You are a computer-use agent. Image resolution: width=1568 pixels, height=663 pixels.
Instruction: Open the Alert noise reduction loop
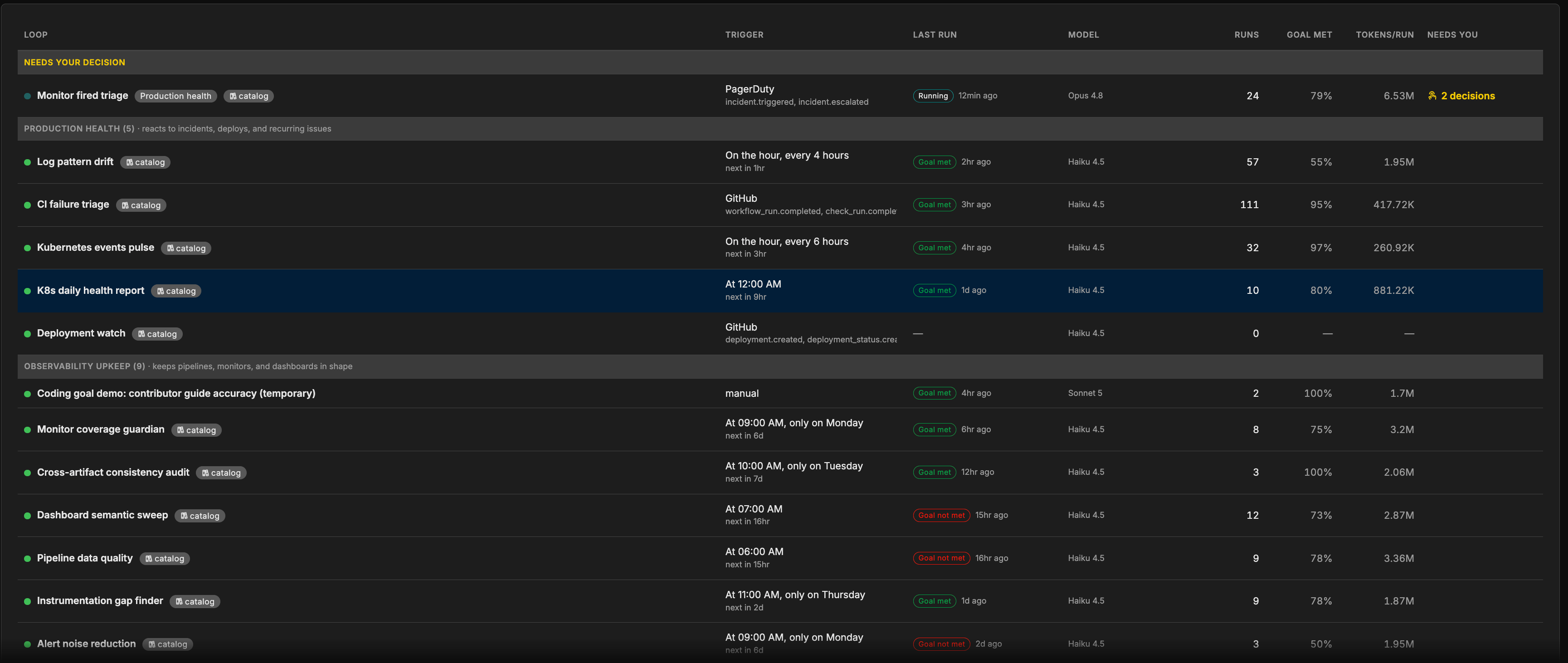tap(87, 643)
